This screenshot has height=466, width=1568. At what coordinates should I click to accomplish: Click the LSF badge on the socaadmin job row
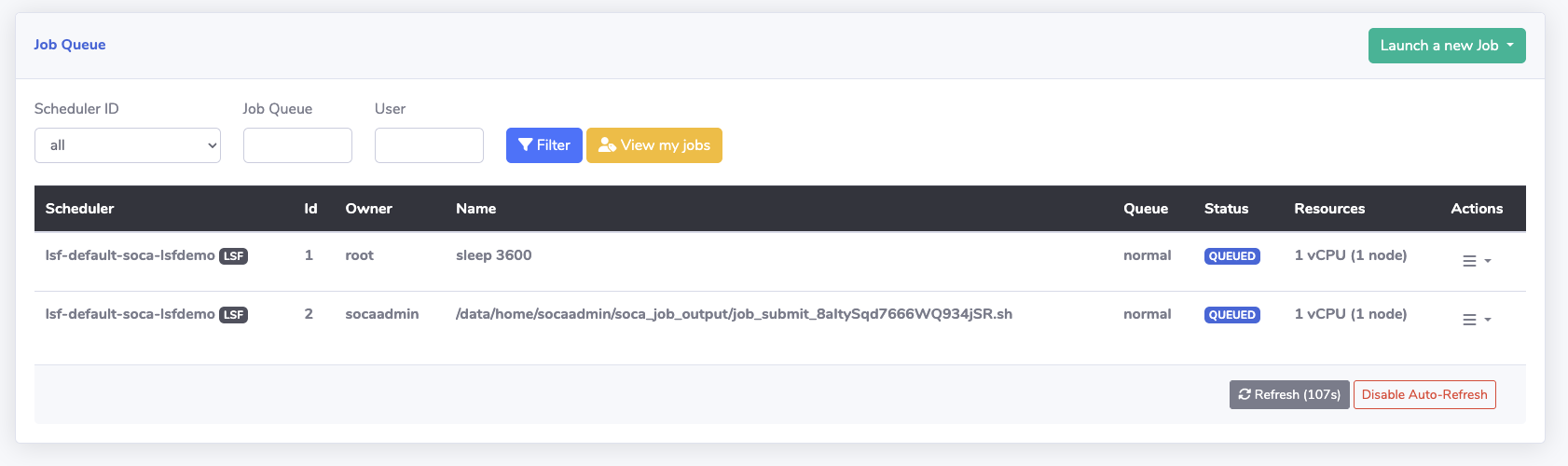[x=233, y=315]
